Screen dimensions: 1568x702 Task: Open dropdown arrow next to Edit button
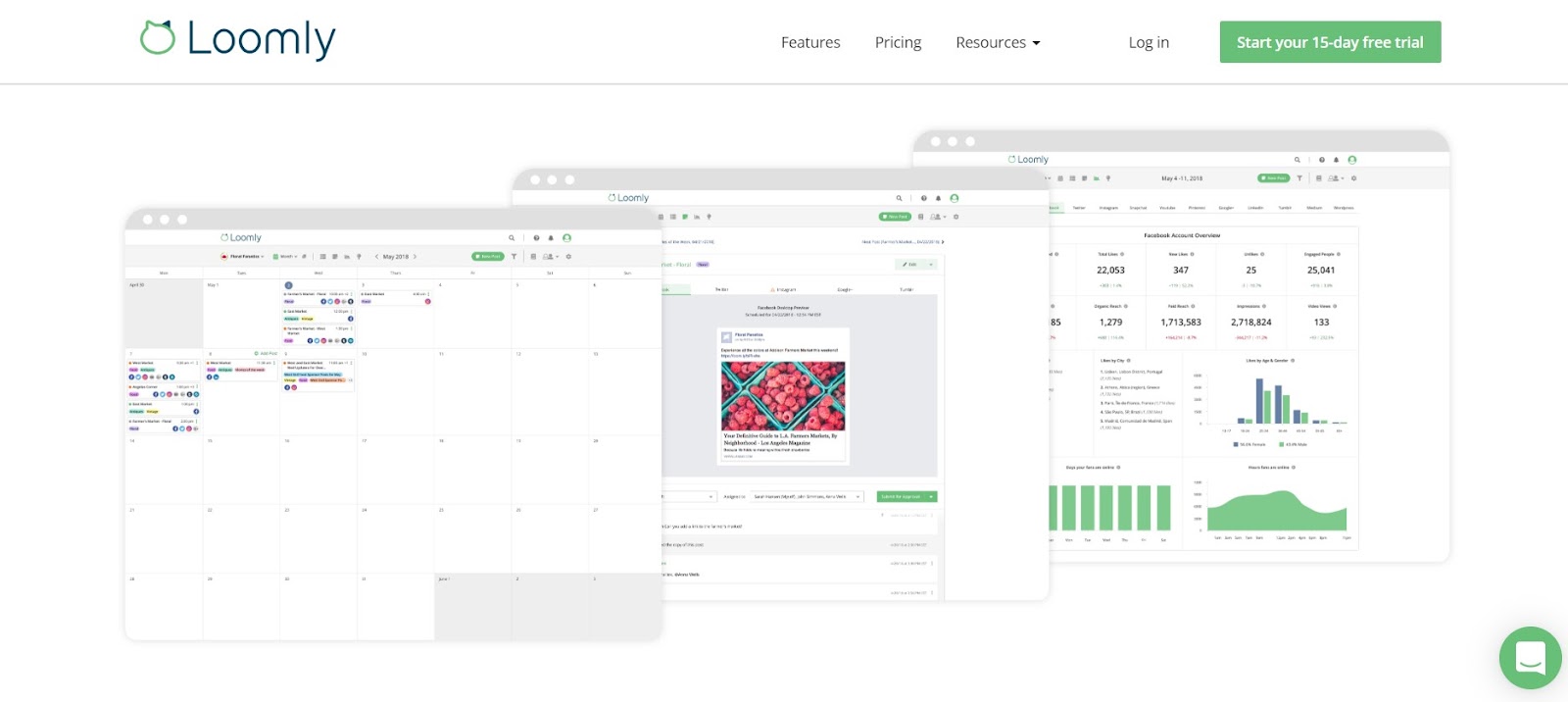(931, 265)
